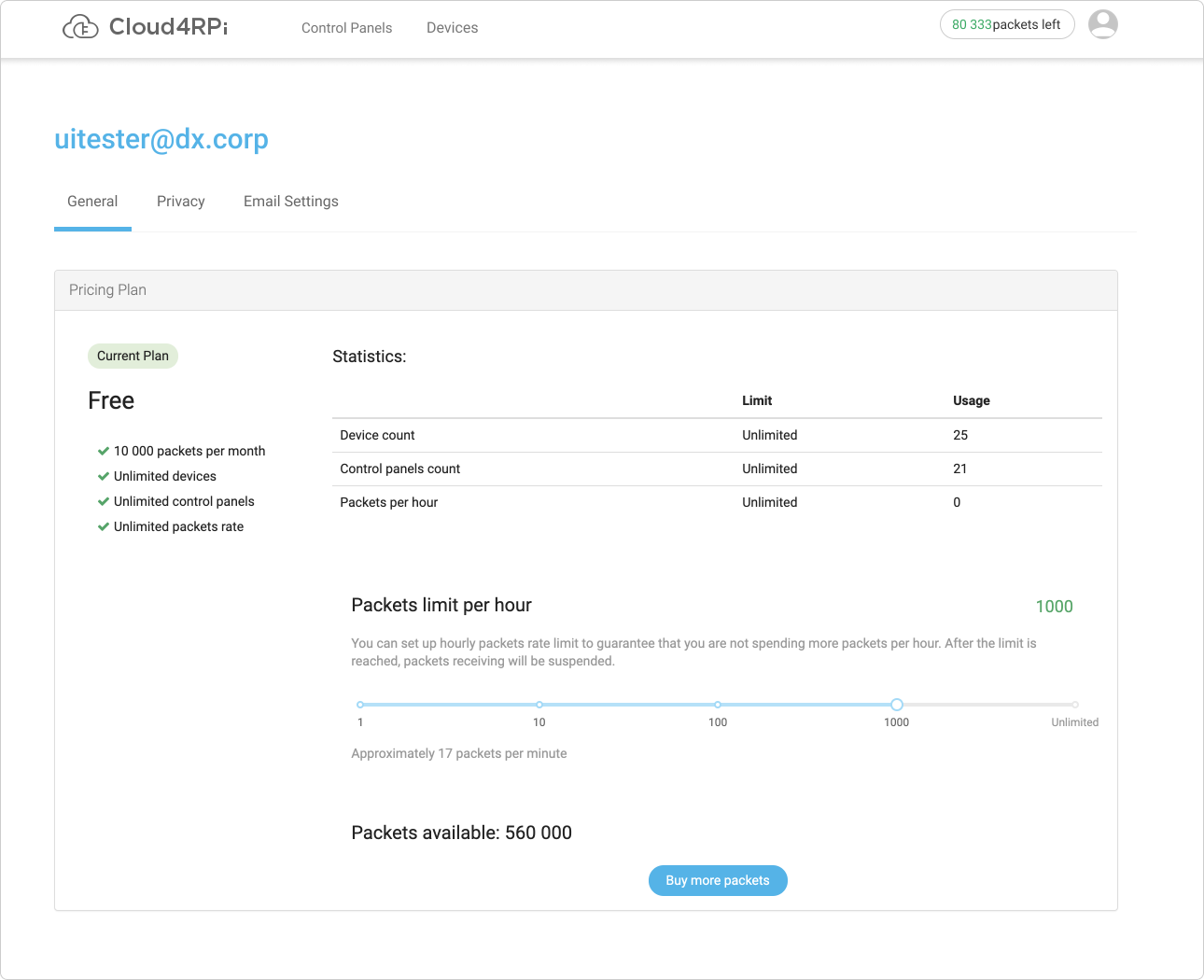Open Control Panels in top navigation
Viewport: 1204px width, 980px height.
(346, 28)
